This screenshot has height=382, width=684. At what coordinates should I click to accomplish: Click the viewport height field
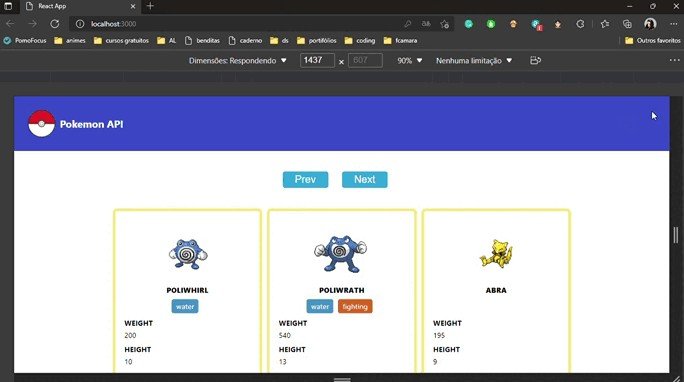pyautogui.click(x=365, y=60)
